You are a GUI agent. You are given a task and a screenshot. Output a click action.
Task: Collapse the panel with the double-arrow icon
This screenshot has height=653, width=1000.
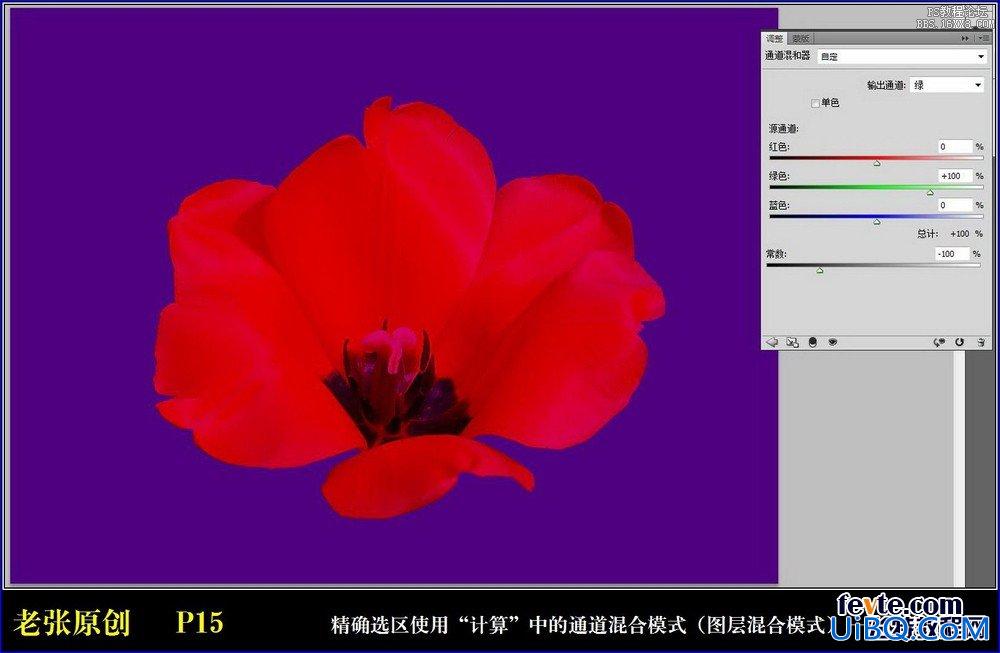coord(965,39)
